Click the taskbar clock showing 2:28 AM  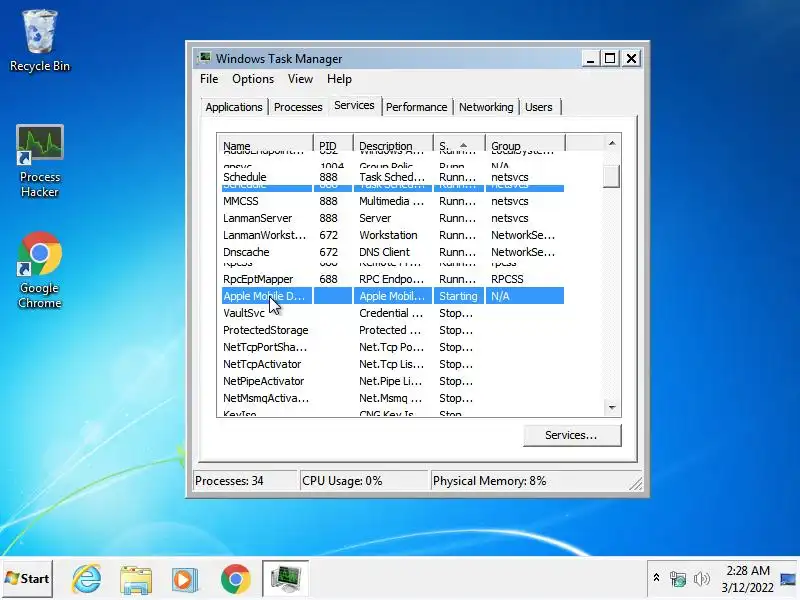747,579
